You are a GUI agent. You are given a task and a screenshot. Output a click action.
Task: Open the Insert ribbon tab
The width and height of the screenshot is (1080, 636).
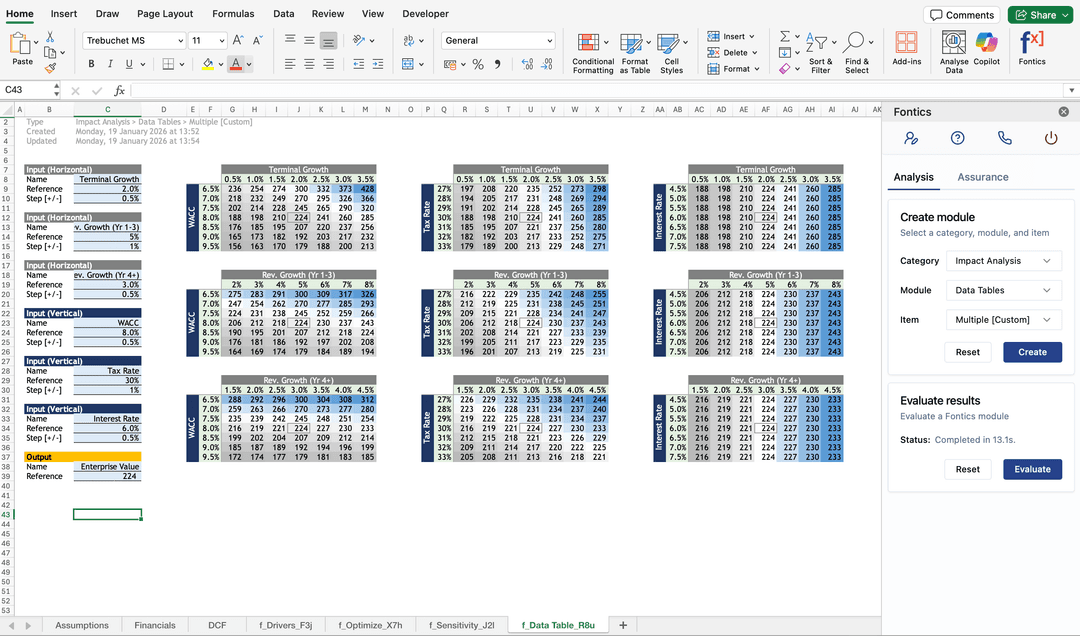64,14
